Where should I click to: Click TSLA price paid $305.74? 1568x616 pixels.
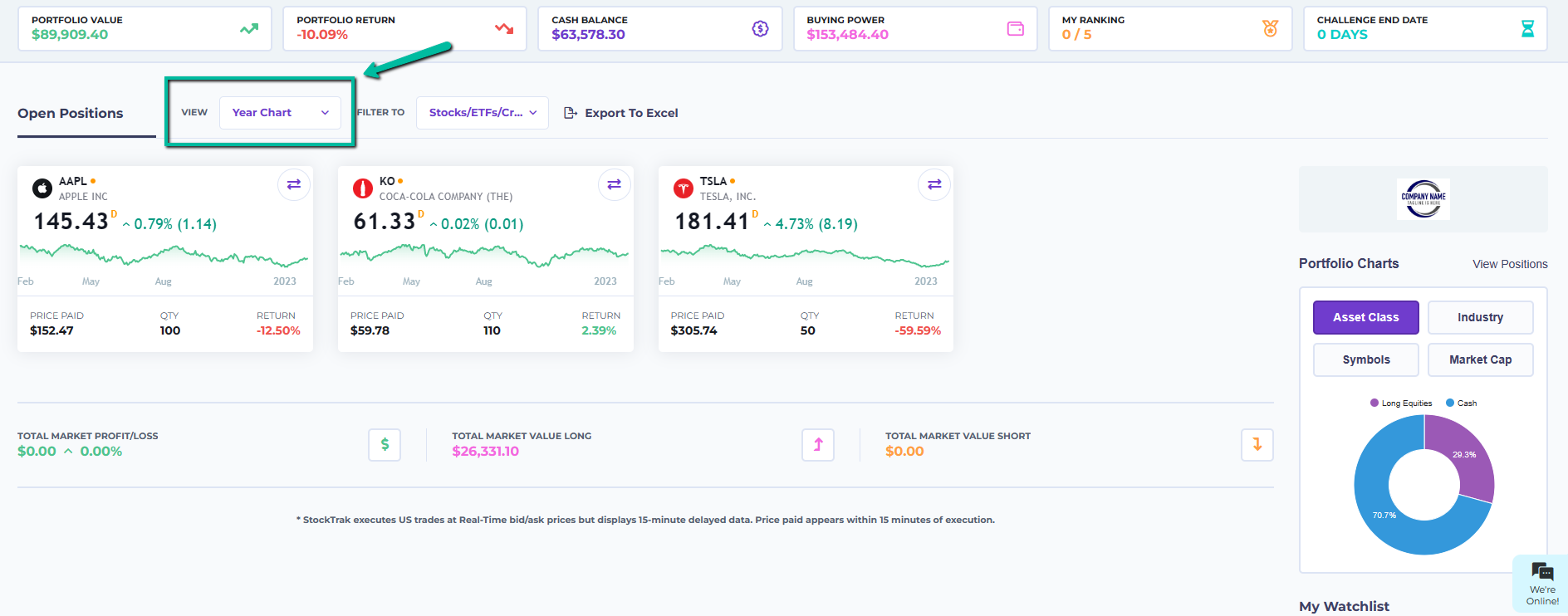pos(693,330)
